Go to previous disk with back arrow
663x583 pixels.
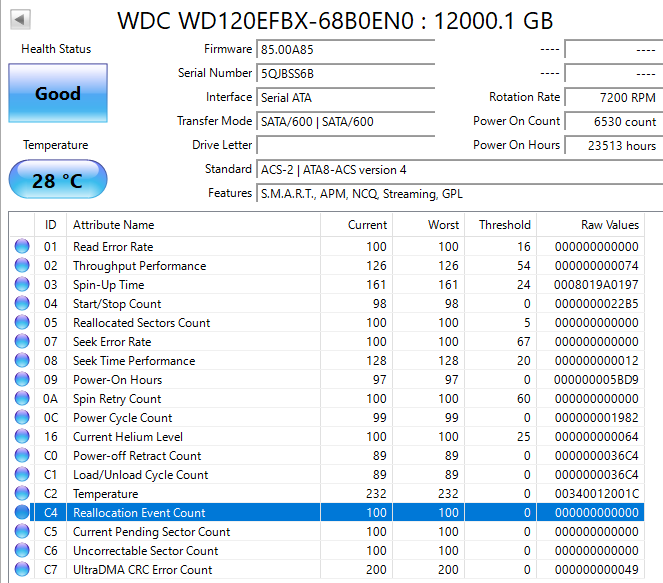coord(20,19)
